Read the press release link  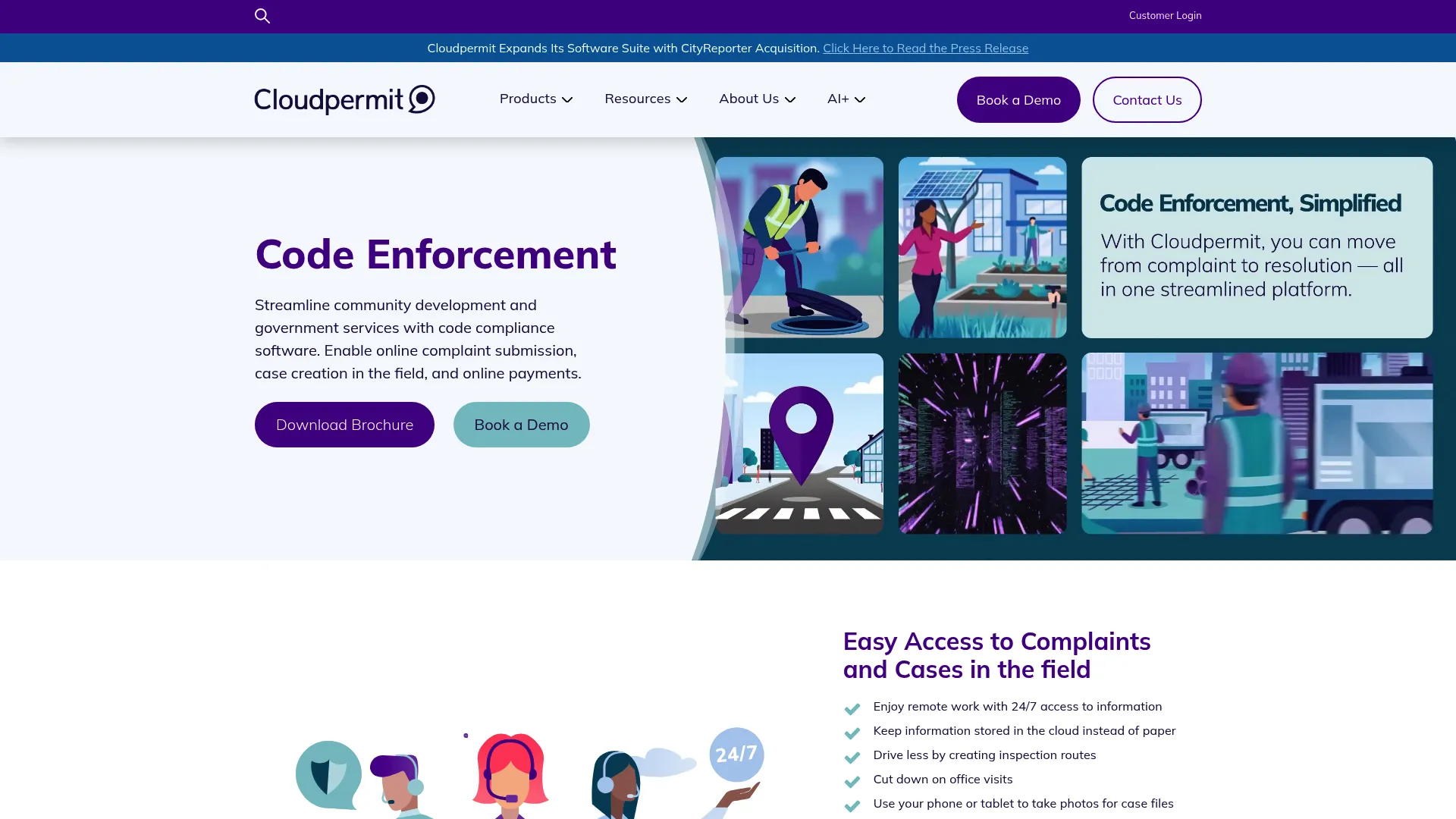pyautogui.click(x=925, y=48)
